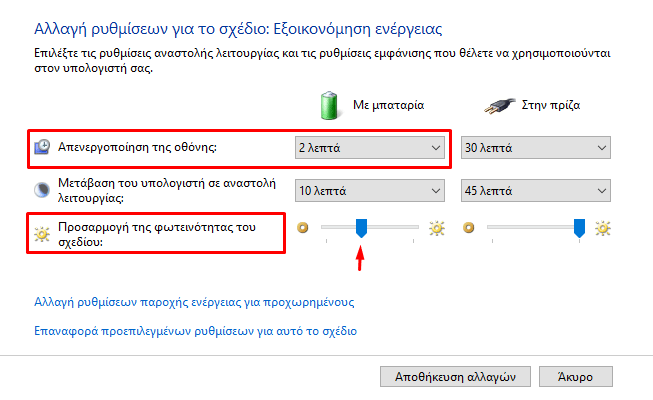Click the 'Άκυρο' button
The width and height of the screenshot is (653, 400).
[x=576, y=377]
